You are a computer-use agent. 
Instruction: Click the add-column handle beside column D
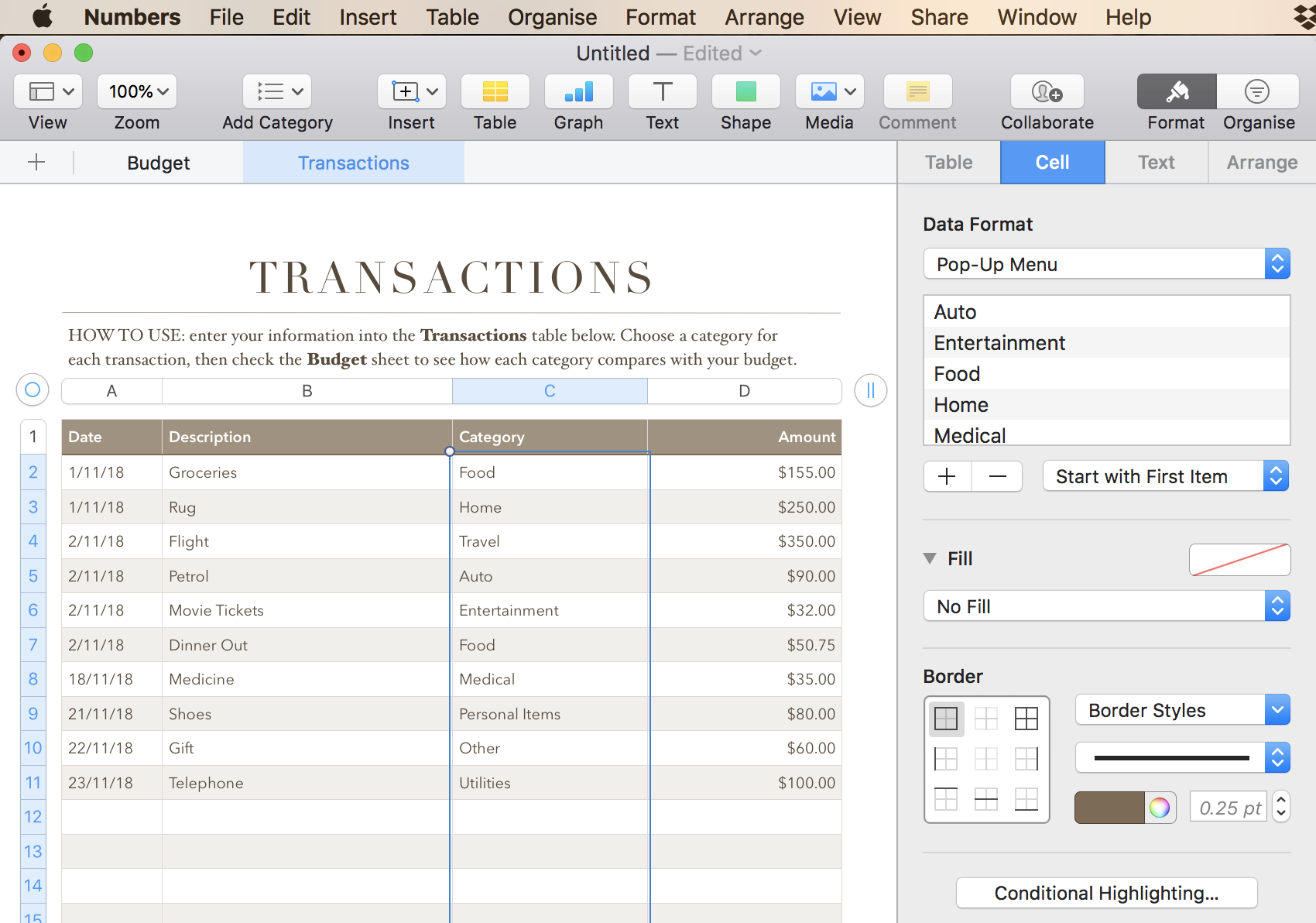click(x=871, y=390)
